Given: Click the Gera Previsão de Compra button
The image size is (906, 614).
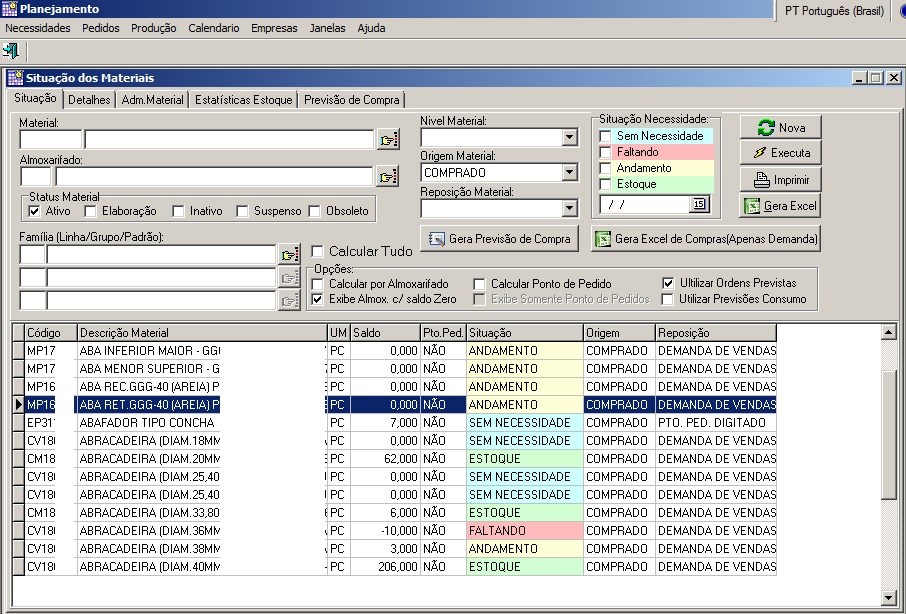Looking at the screenshot, I should (499, 239).
